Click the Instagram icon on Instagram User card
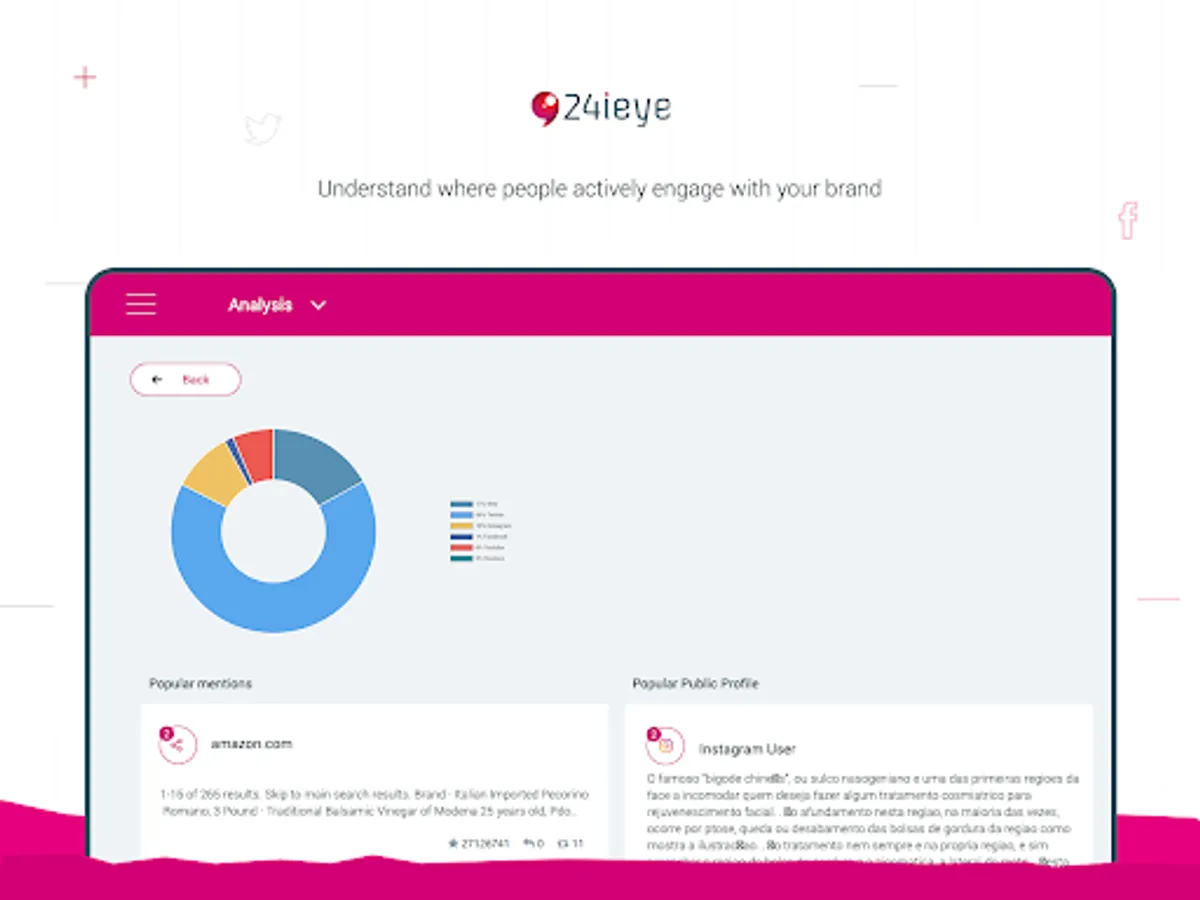Image resolution: width=1200 pixels, height=900 pixels. click(x=665, y=746)
